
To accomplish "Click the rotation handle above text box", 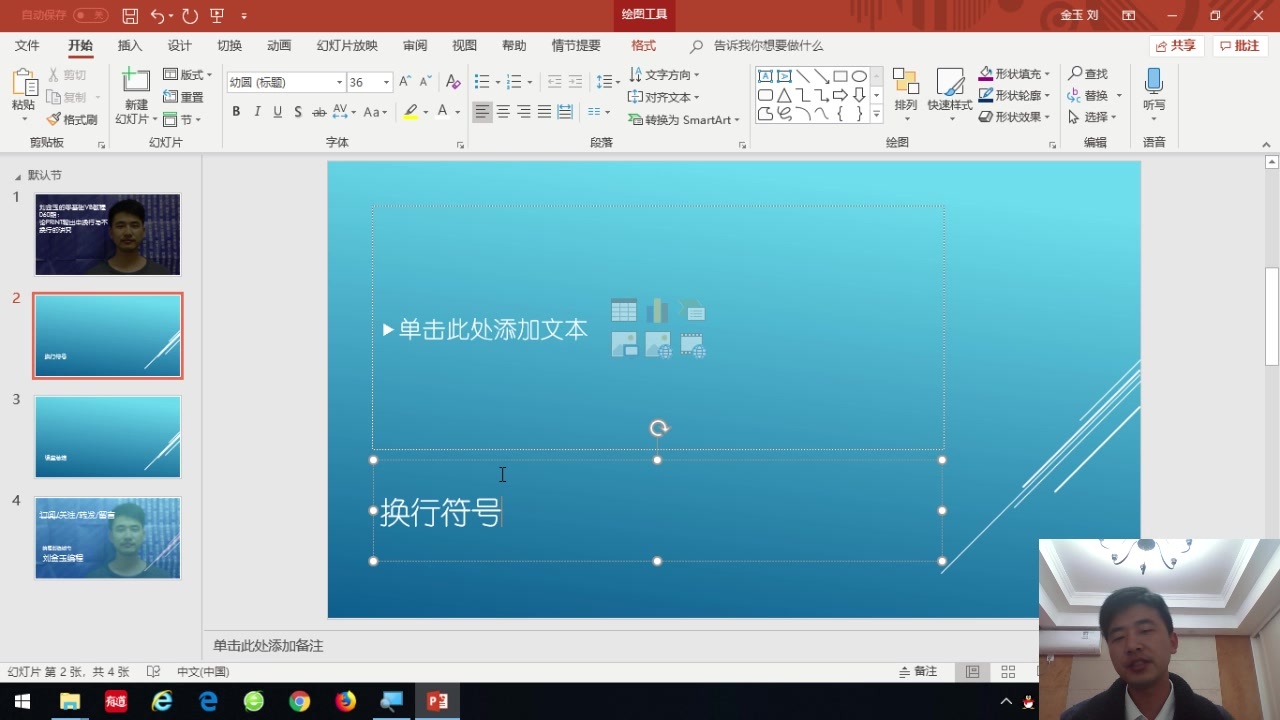I will coord(658,428).
